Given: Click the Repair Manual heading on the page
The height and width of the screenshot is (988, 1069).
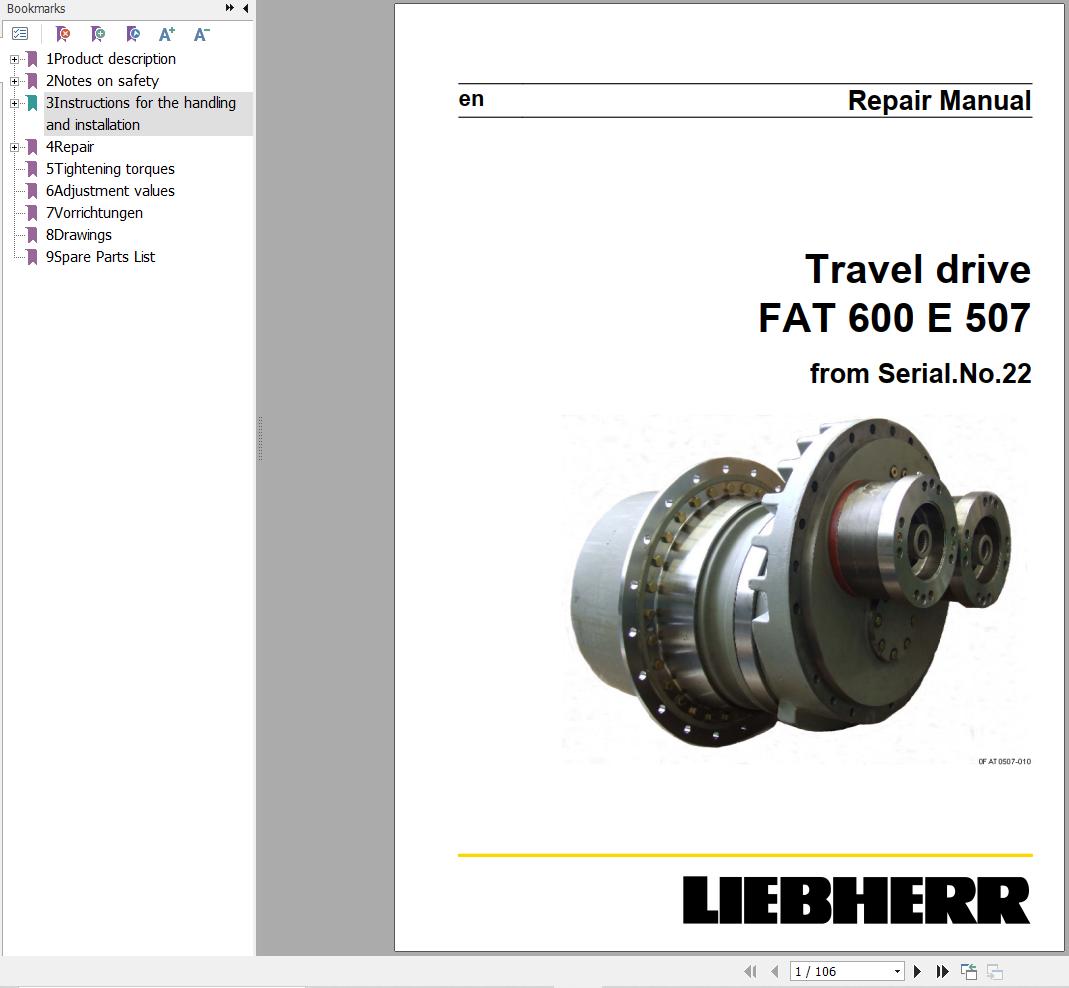Looking at the screenshot, I should (x=939, y=100).
